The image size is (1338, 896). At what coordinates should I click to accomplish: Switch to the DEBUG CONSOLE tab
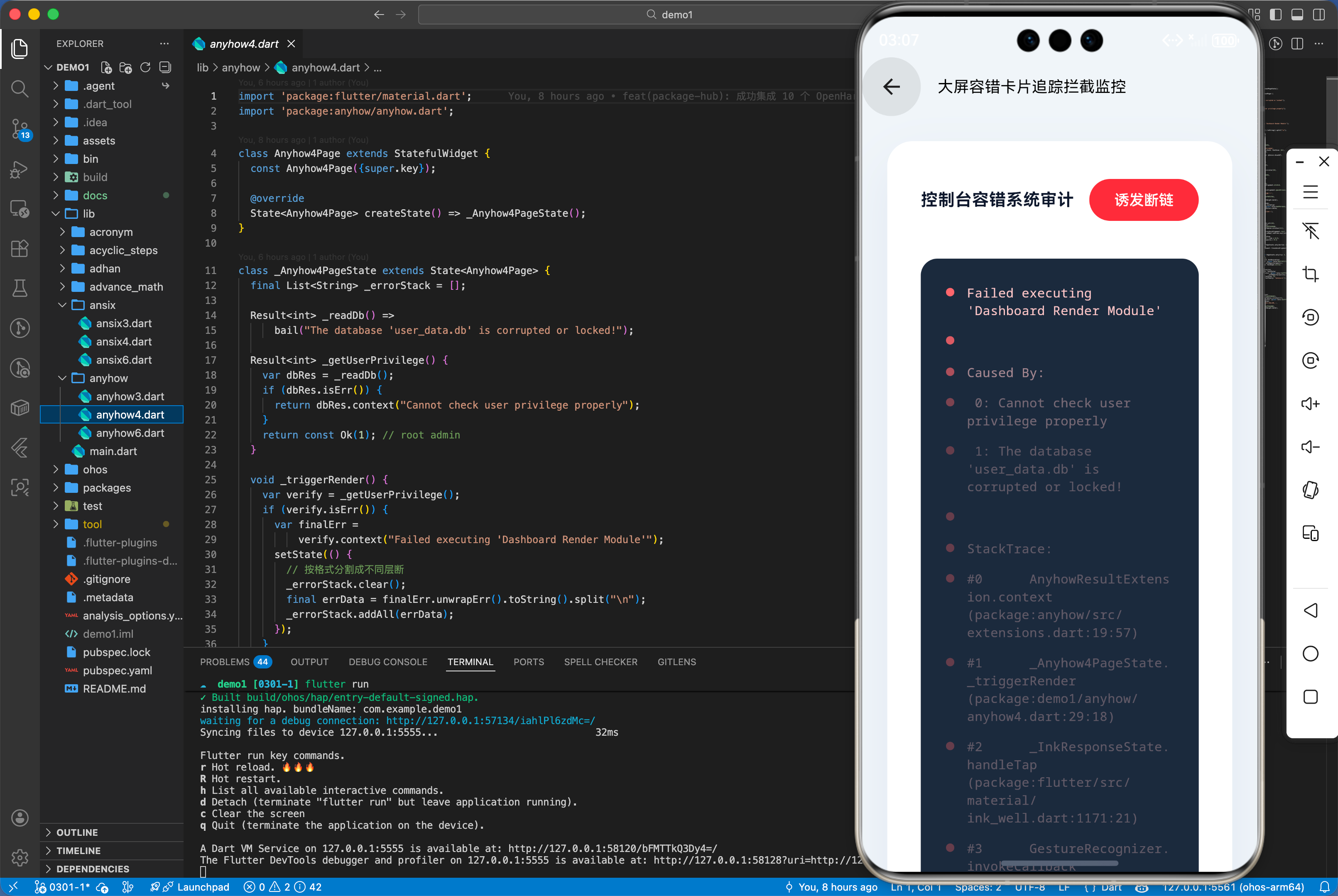387,662
